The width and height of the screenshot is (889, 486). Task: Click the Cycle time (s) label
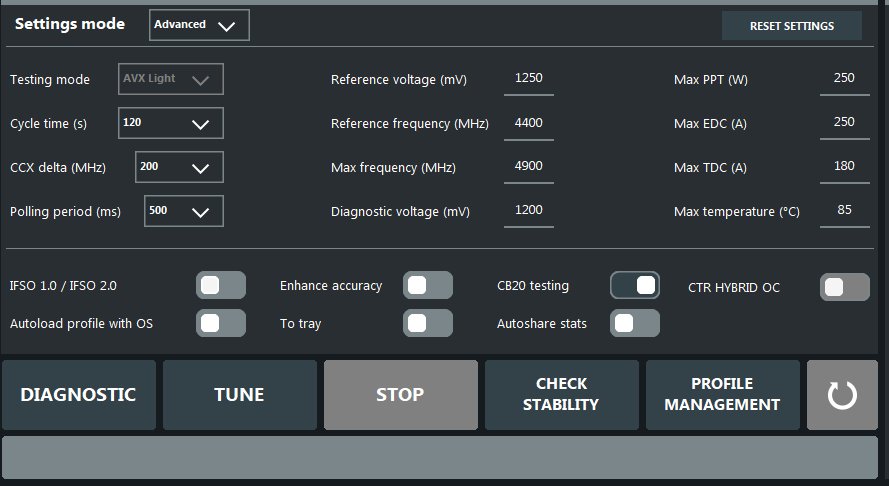(x=48, y=124)
